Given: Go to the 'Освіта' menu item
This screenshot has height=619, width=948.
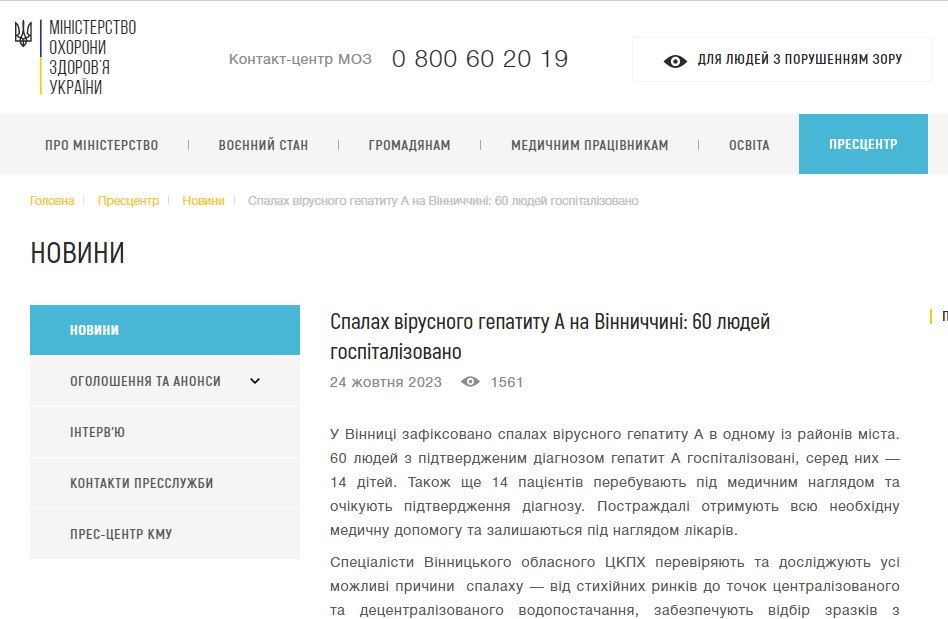Looking at the screenshot, I should click(749, 145).
